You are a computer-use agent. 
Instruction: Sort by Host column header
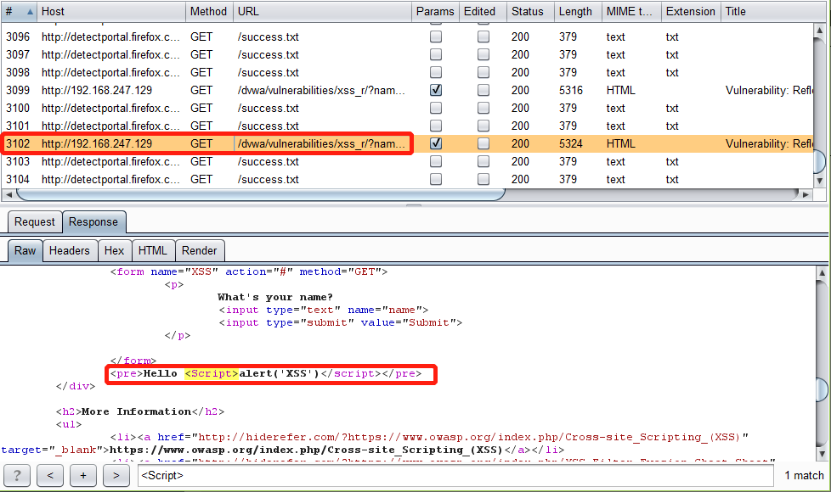click(111, 12)
